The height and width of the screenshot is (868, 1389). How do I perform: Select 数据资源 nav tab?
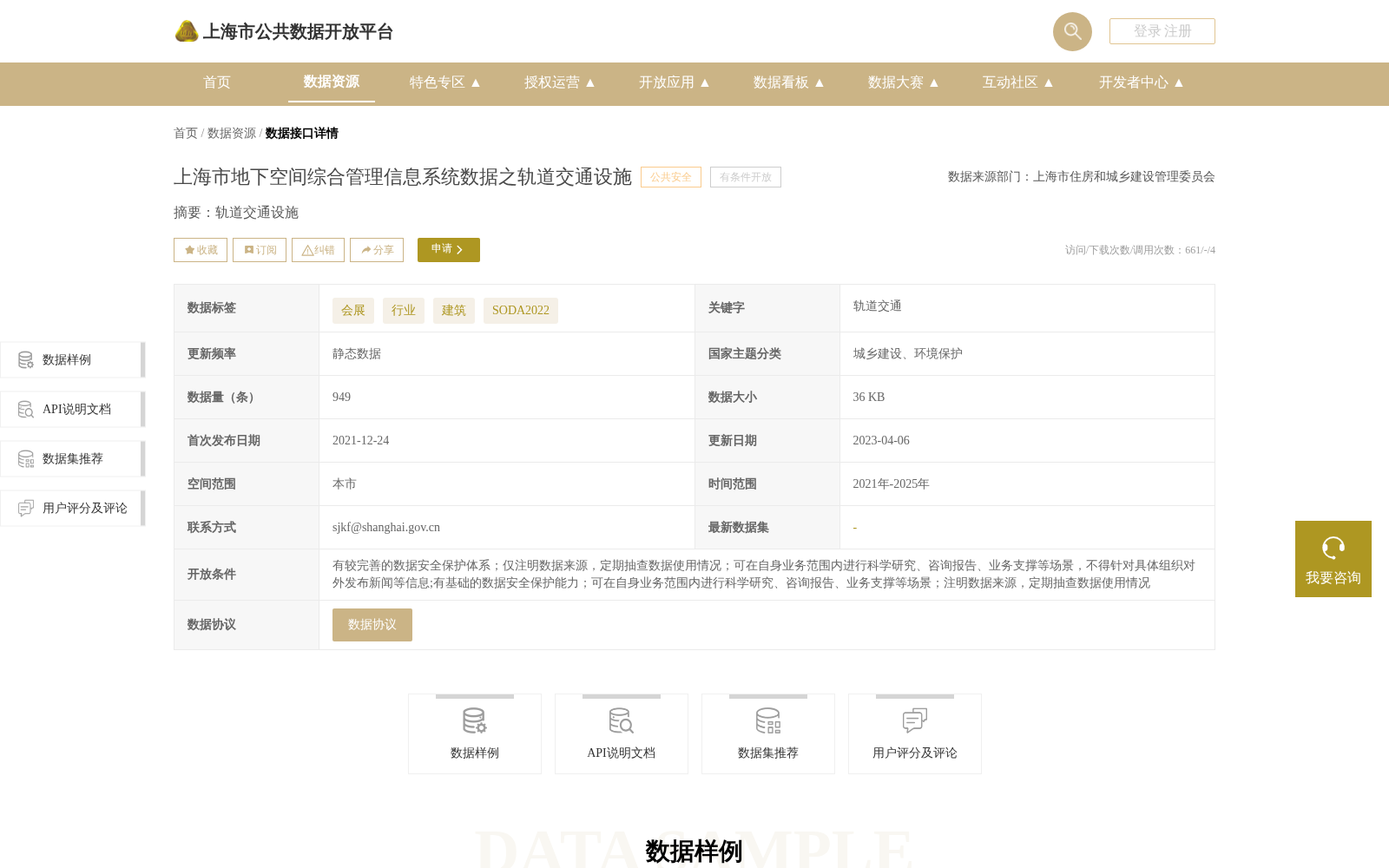click(332, 82)
